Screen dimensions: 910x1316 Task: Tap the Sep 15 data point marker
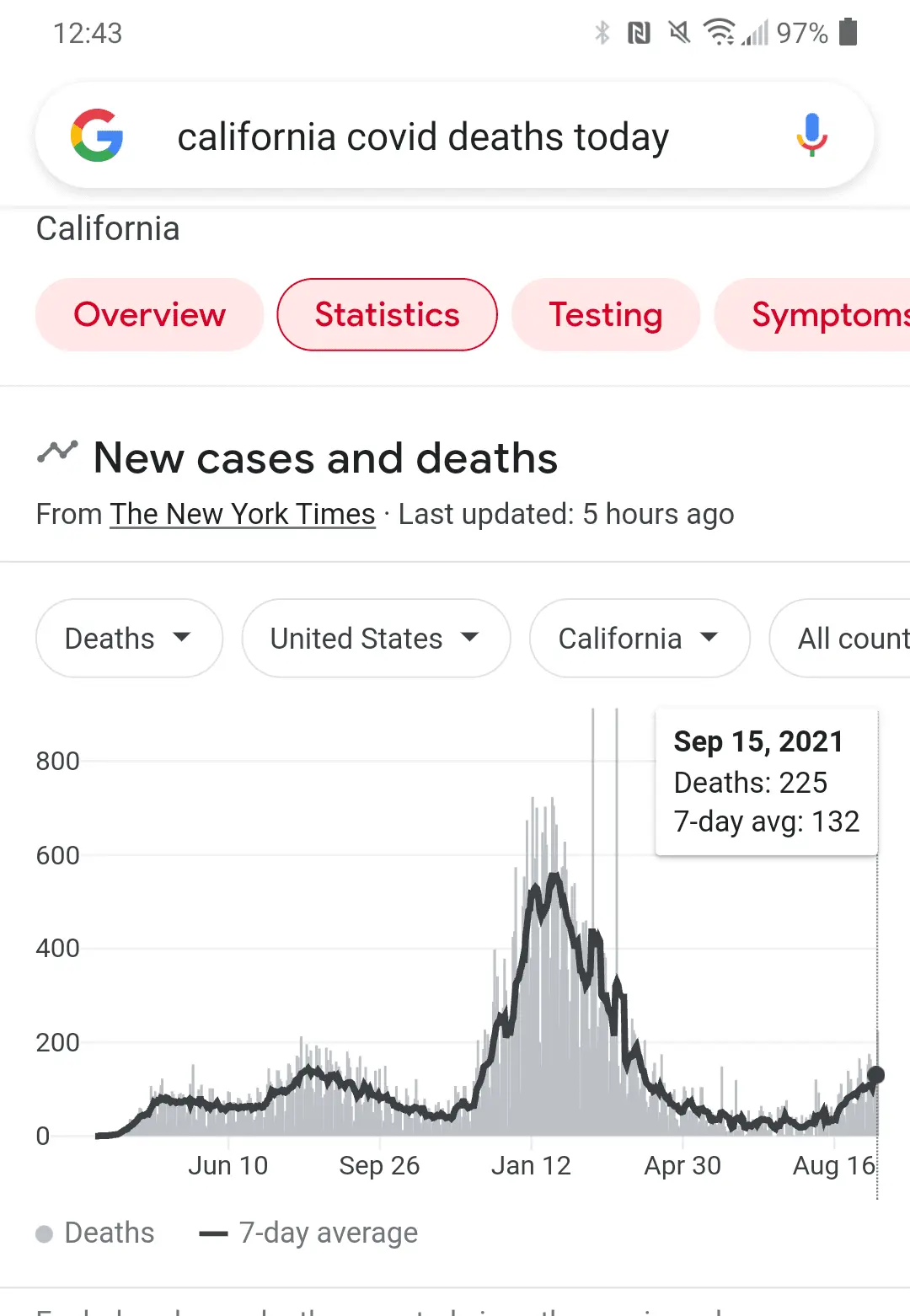tap(875, 1075)
